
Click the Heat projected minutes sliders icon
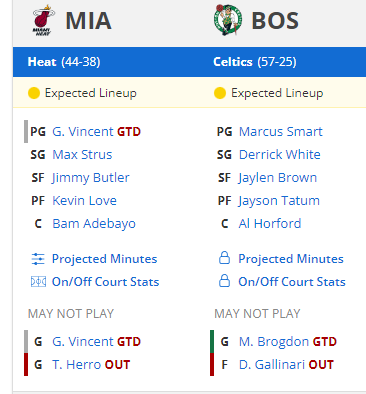38,259
